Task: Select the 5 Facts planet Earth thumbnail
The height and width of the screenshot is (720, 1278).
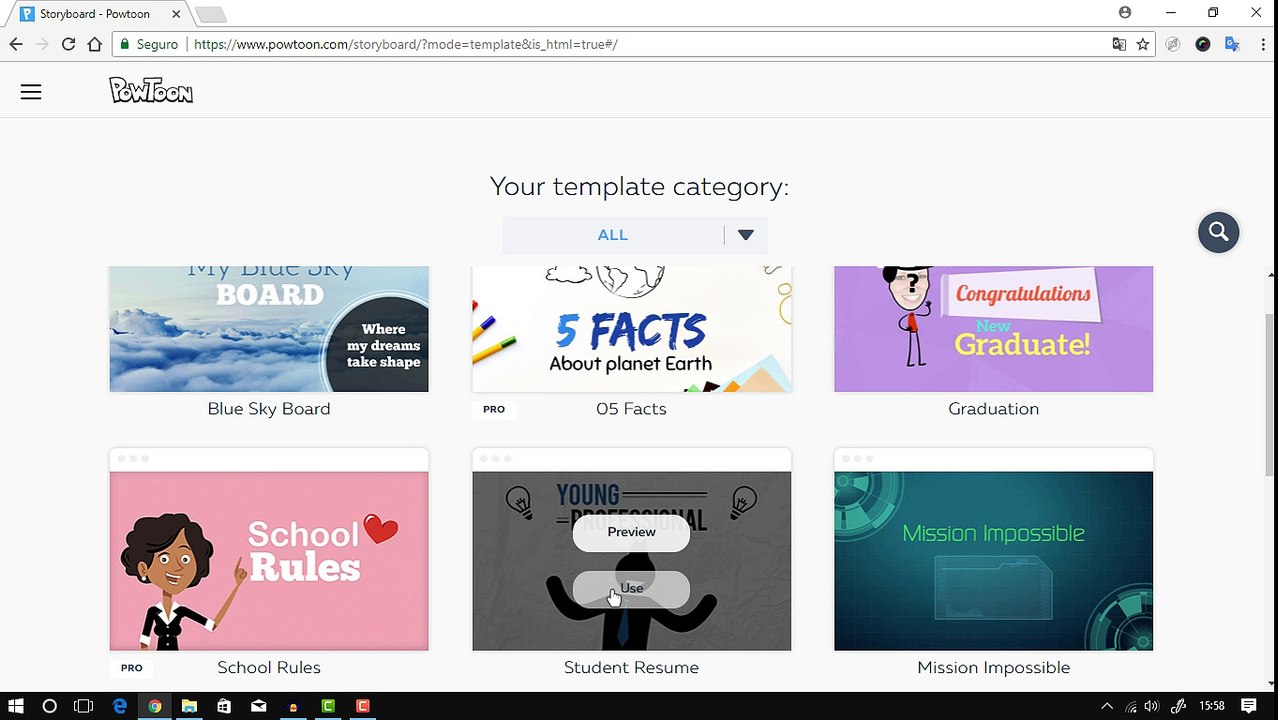Action: click(x=631, y=329)
